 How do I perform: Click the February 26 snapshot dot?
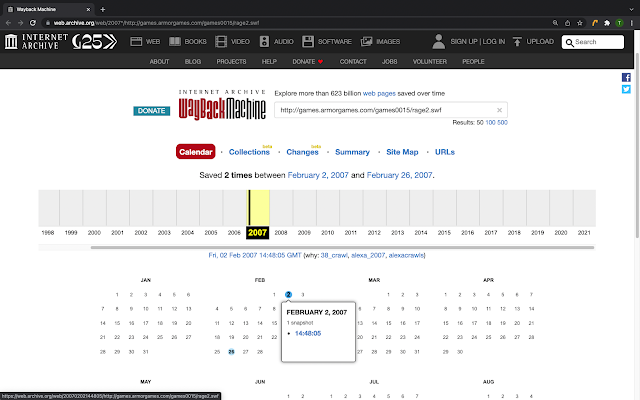[231, 352]
